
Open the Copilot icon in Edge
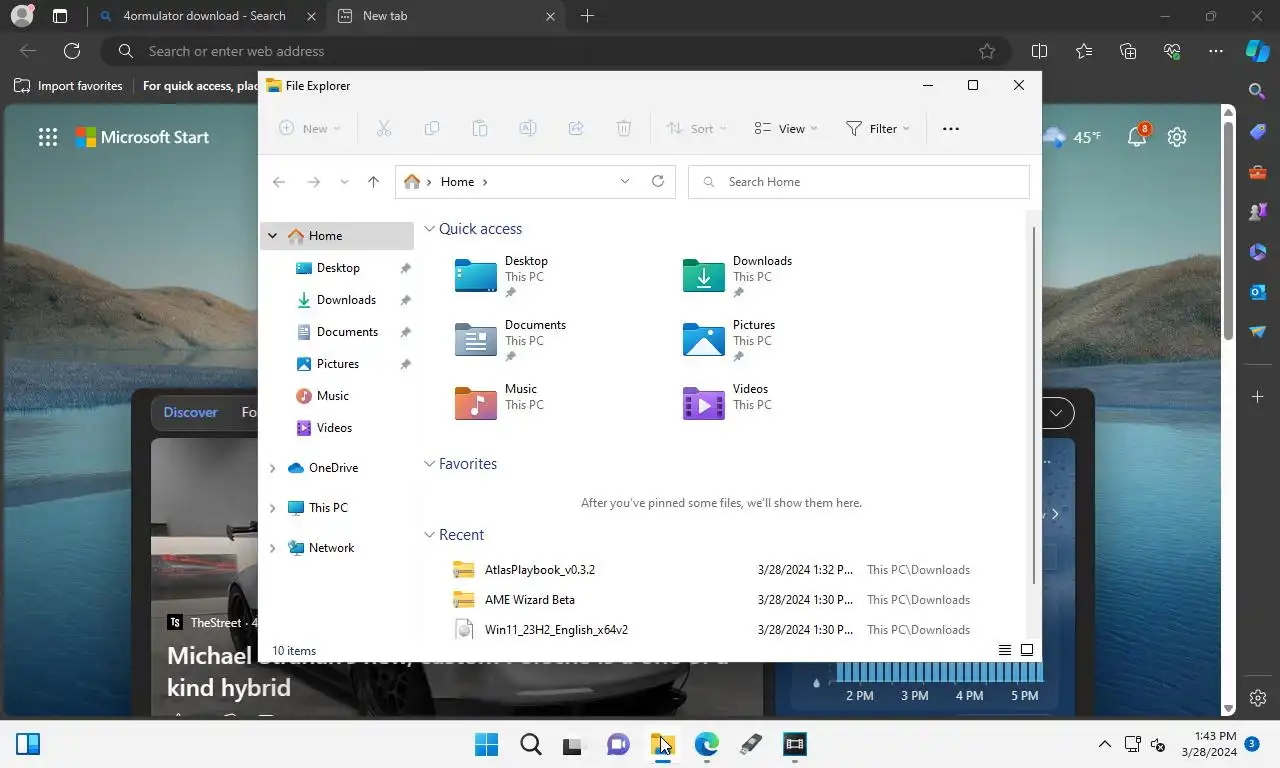click(1257, 51)
